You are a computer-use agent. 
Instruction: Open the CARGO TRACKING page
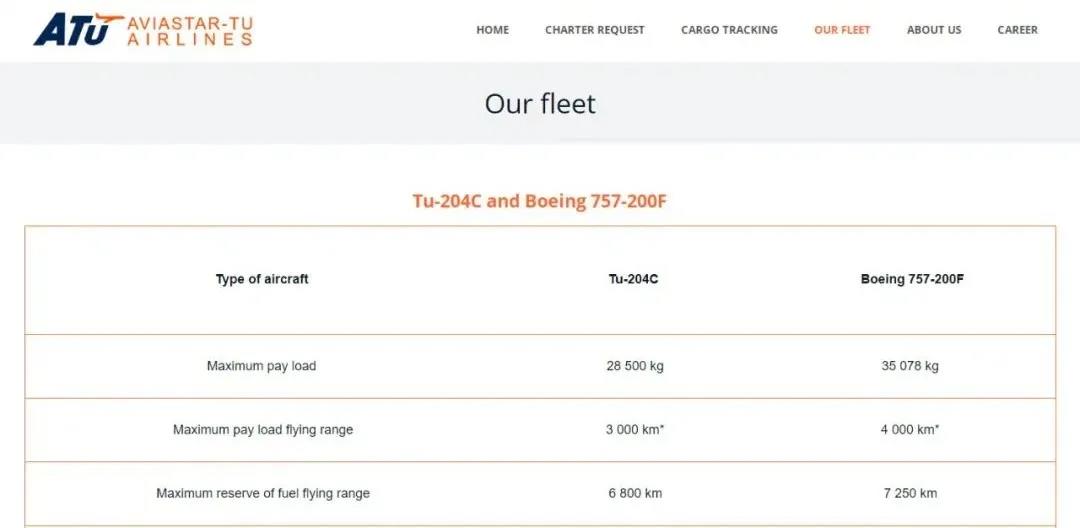729,30
